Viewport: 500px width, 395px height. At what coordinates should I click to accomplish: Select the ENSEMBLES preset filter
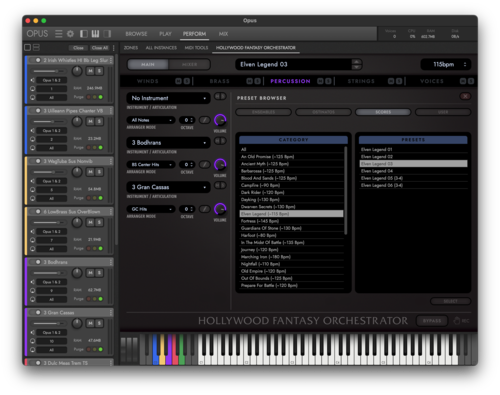(263, 112)
